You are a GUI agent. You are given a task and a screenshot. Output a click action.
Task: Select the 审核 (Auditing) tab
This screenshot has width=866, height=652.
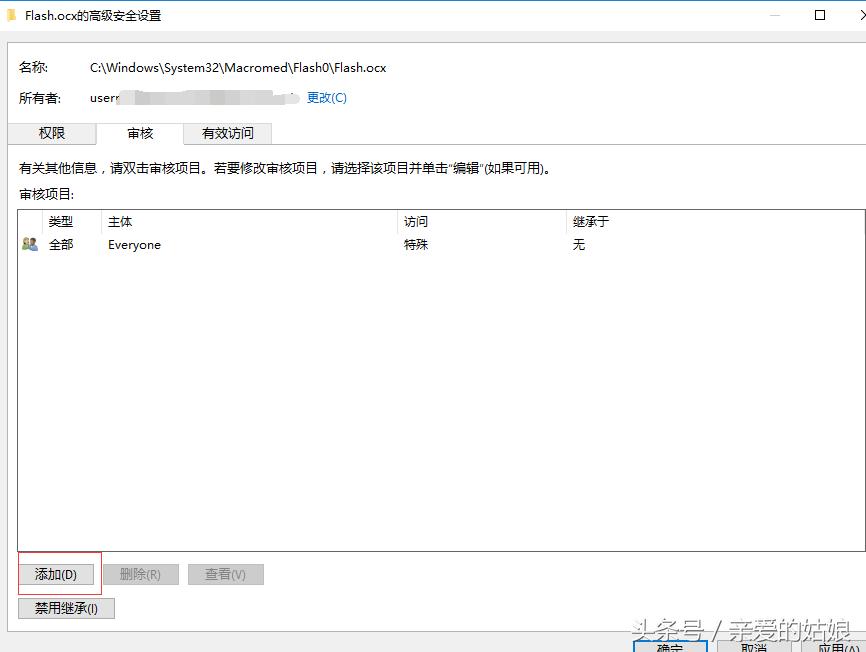coord(141,132)
